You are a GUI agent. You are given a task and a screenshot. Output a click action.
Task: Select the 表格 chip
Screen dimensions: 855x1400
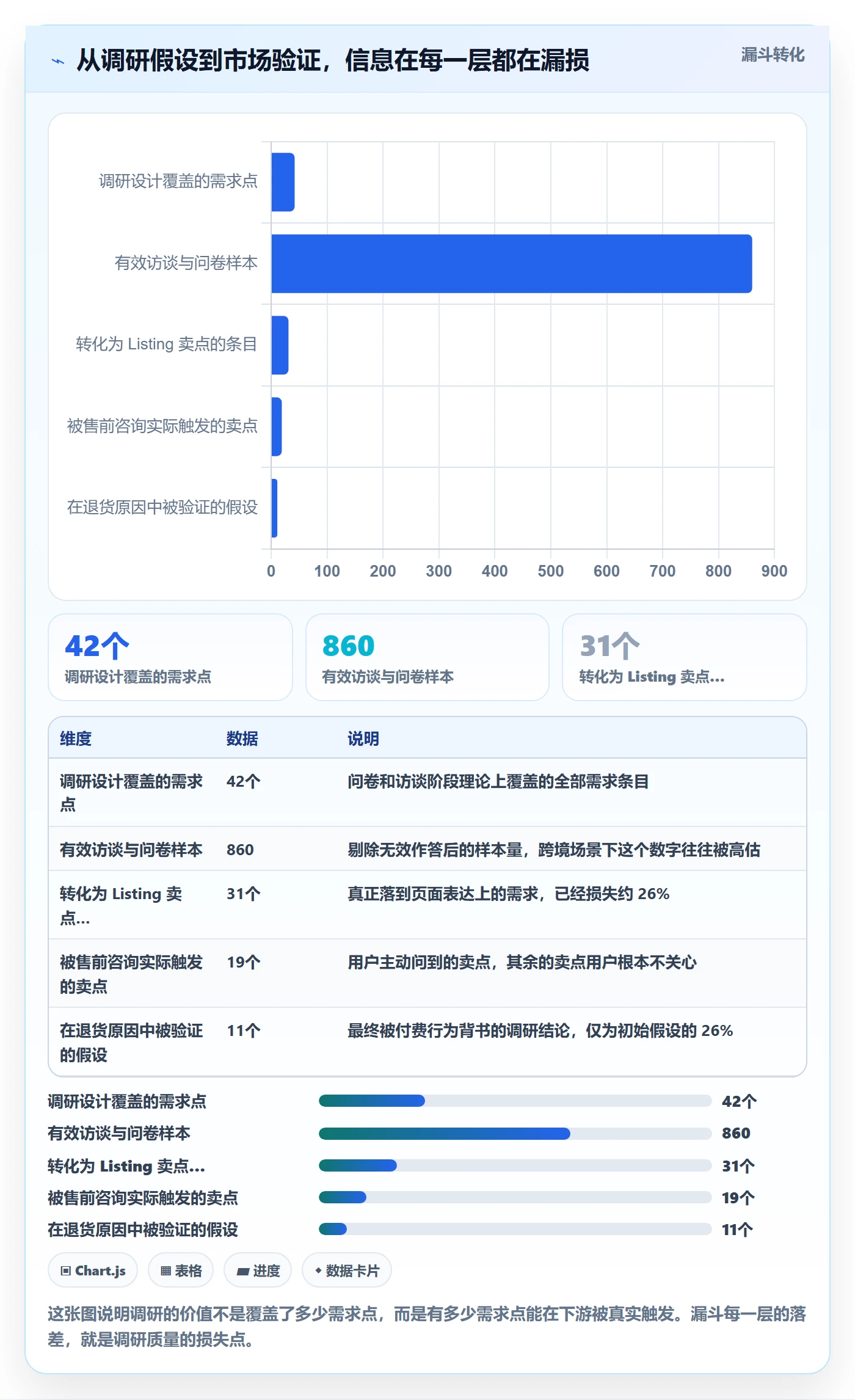coord(181,1271)
